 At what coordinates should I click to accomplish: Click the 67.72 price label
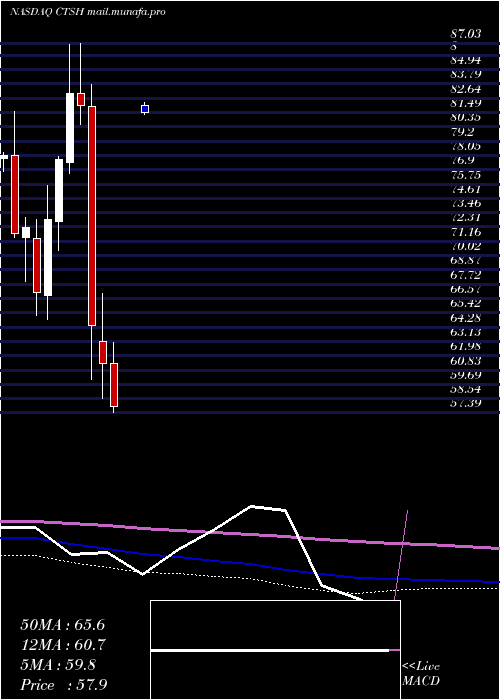point(466,275)
